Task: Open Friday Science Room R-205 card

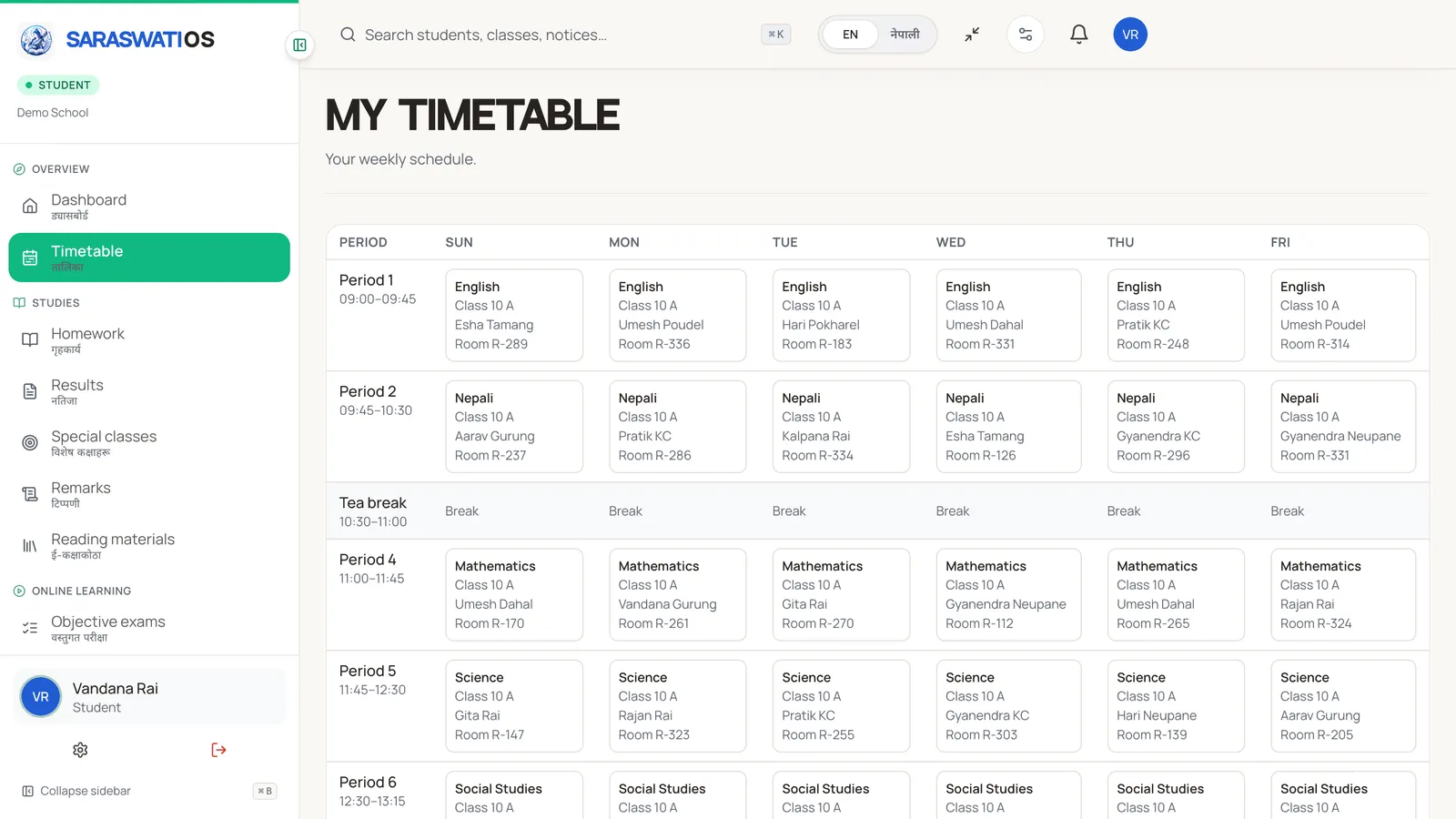Action: click(x=1343, y=706)
